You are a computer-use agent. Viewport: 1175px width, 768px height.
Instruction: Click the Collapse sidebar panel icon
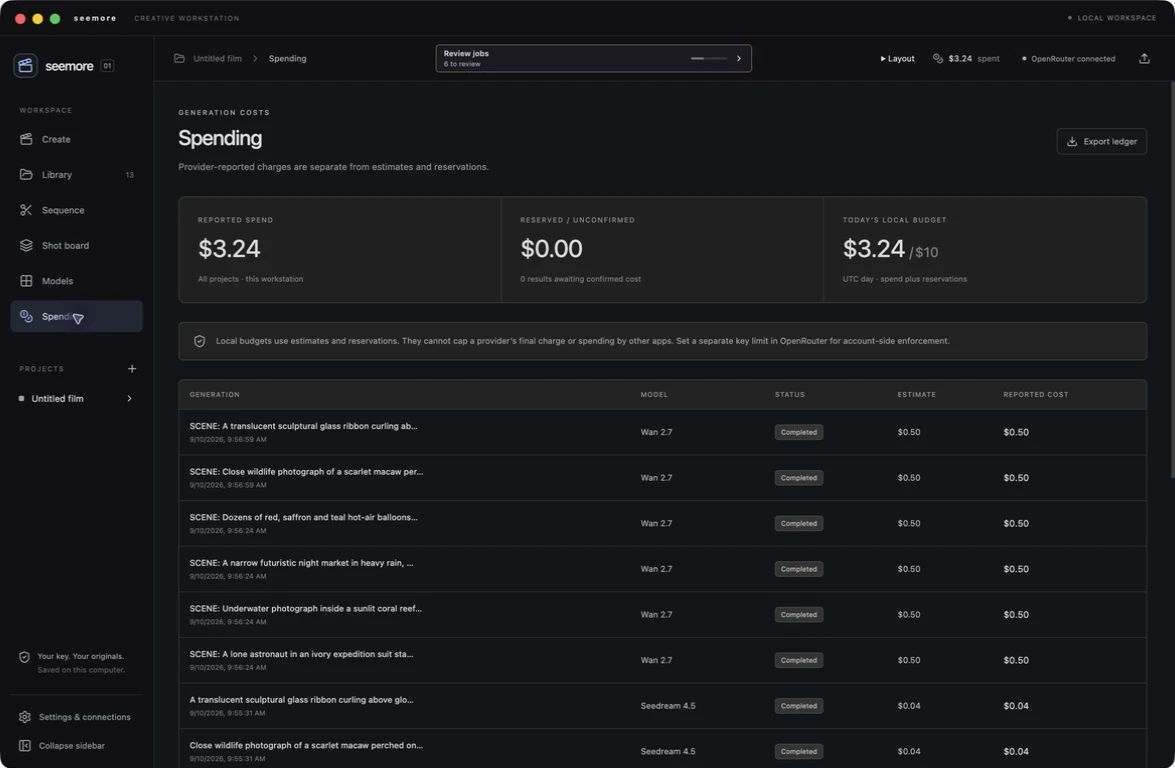(x=25, y=746)
